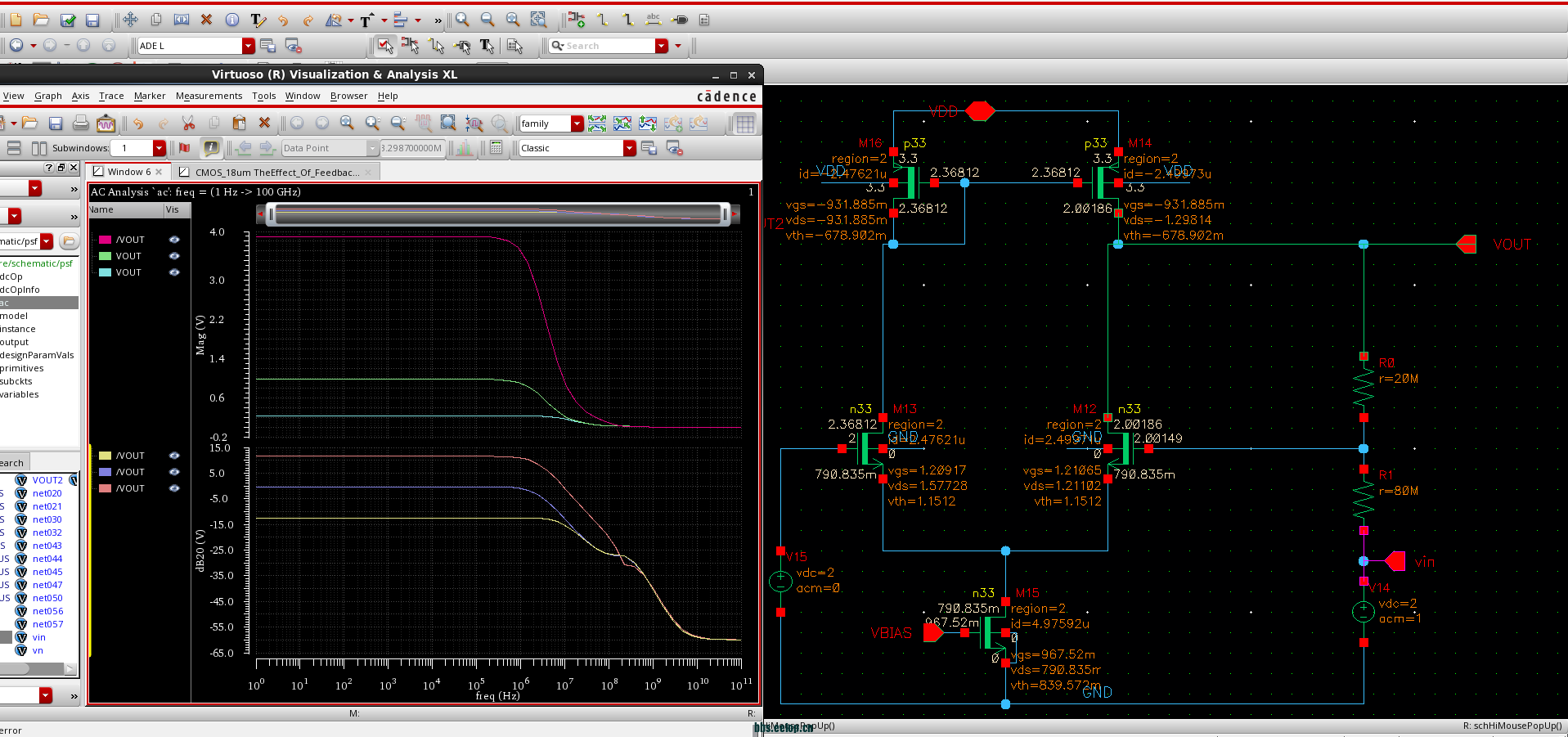Viewport: 1568px width, 737px height.
Task: Click the histogram bar chart icon
Action: click(465, 148)
